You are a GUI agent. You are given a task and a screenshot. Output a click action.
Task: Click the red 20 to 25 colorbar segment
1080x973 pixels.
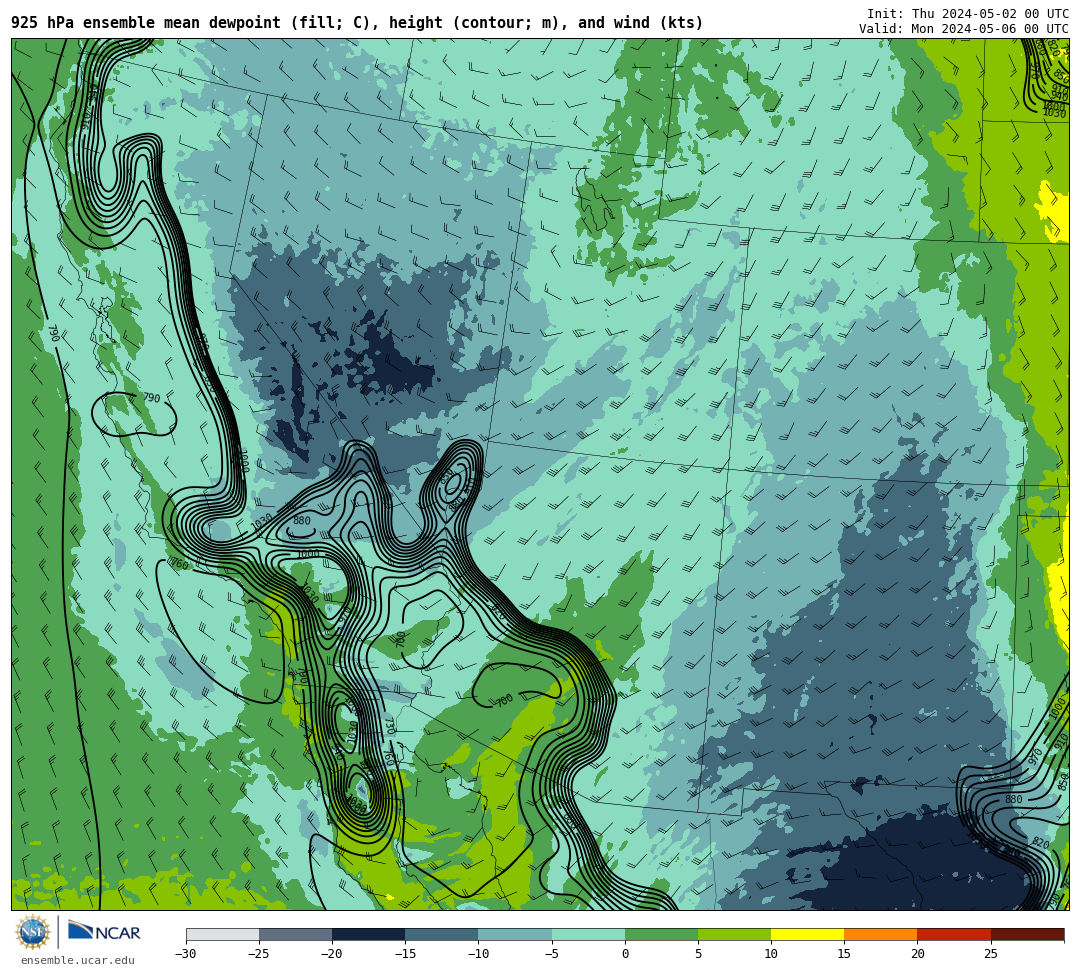[x=954, y=934]
